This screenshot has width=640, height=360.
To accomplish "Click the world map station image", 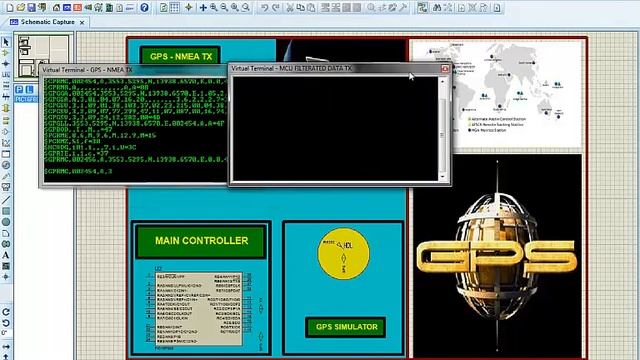I will tap(496, 94).
